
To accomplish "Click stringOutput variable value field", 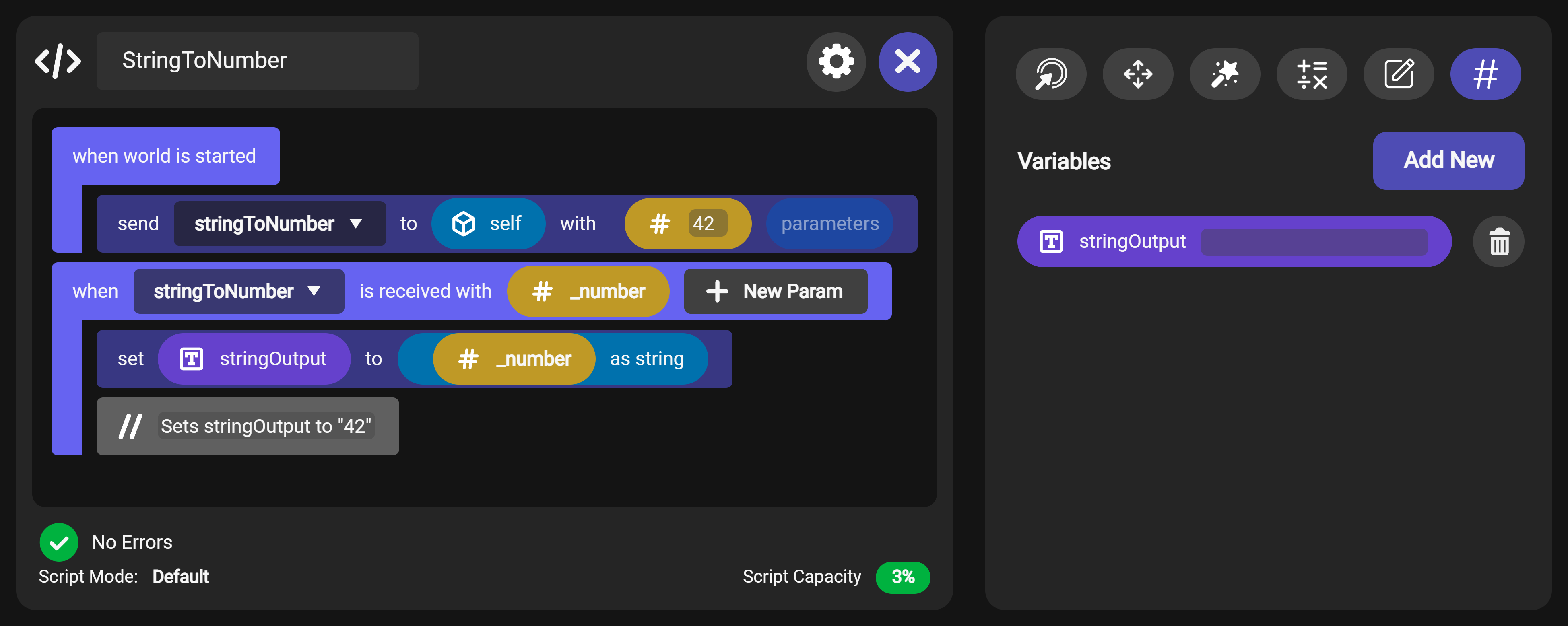I will (1314, 242).
